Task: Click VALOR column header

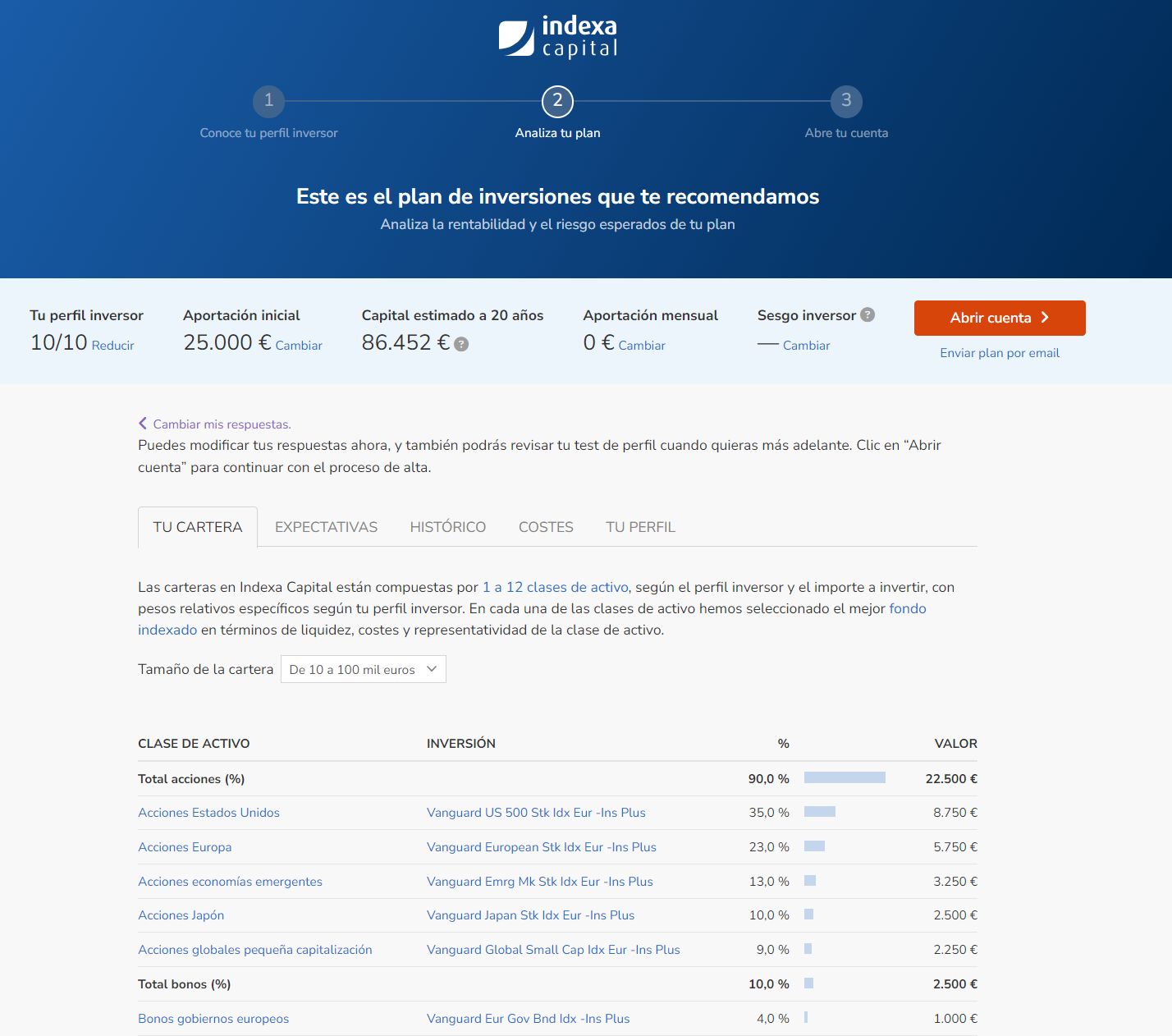Action: click(x=955, y=744)
